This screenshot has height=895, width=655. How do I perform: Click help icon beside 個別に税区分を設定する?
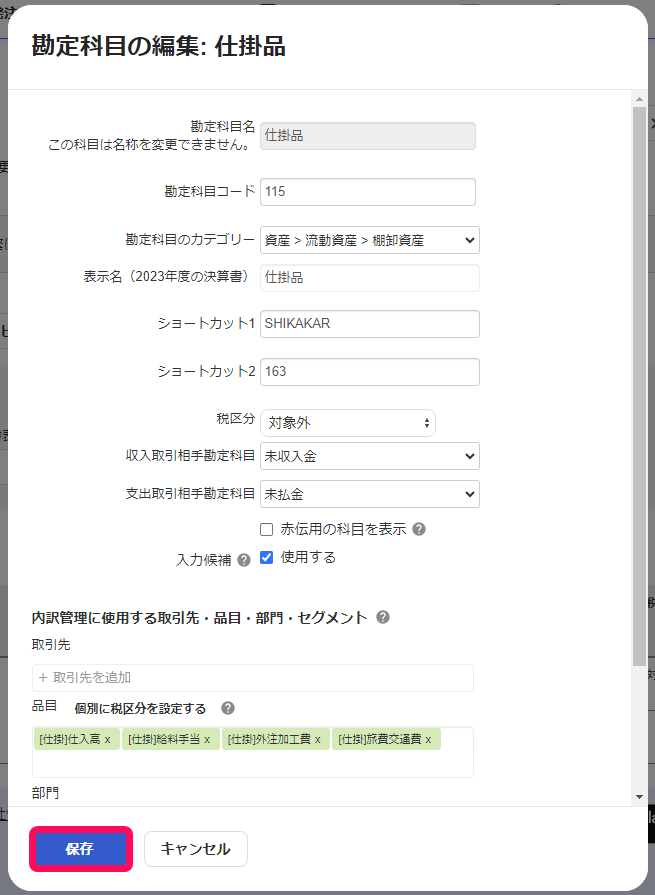pyautogui.click(x=228, y=708)
